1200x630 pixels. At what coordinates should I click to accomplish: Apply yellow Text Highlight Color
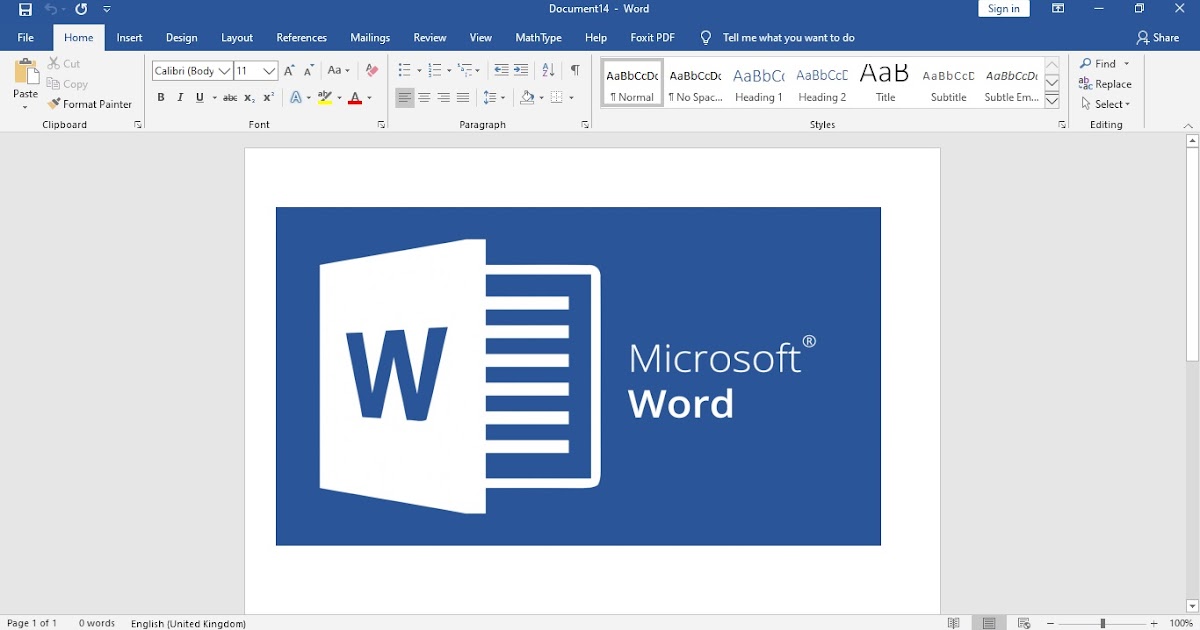324,98
